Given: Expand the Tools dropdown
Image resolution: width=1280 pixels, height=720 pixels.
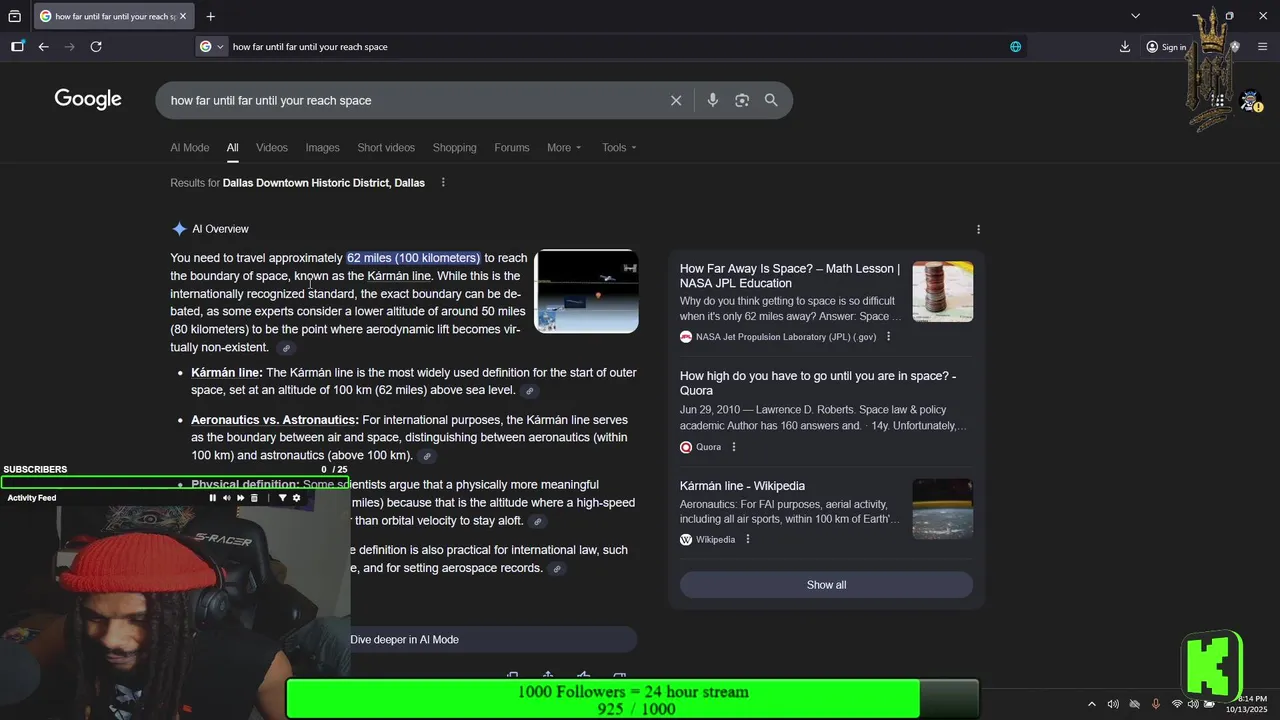Looking at the screenshot, I should pos(619,147).
